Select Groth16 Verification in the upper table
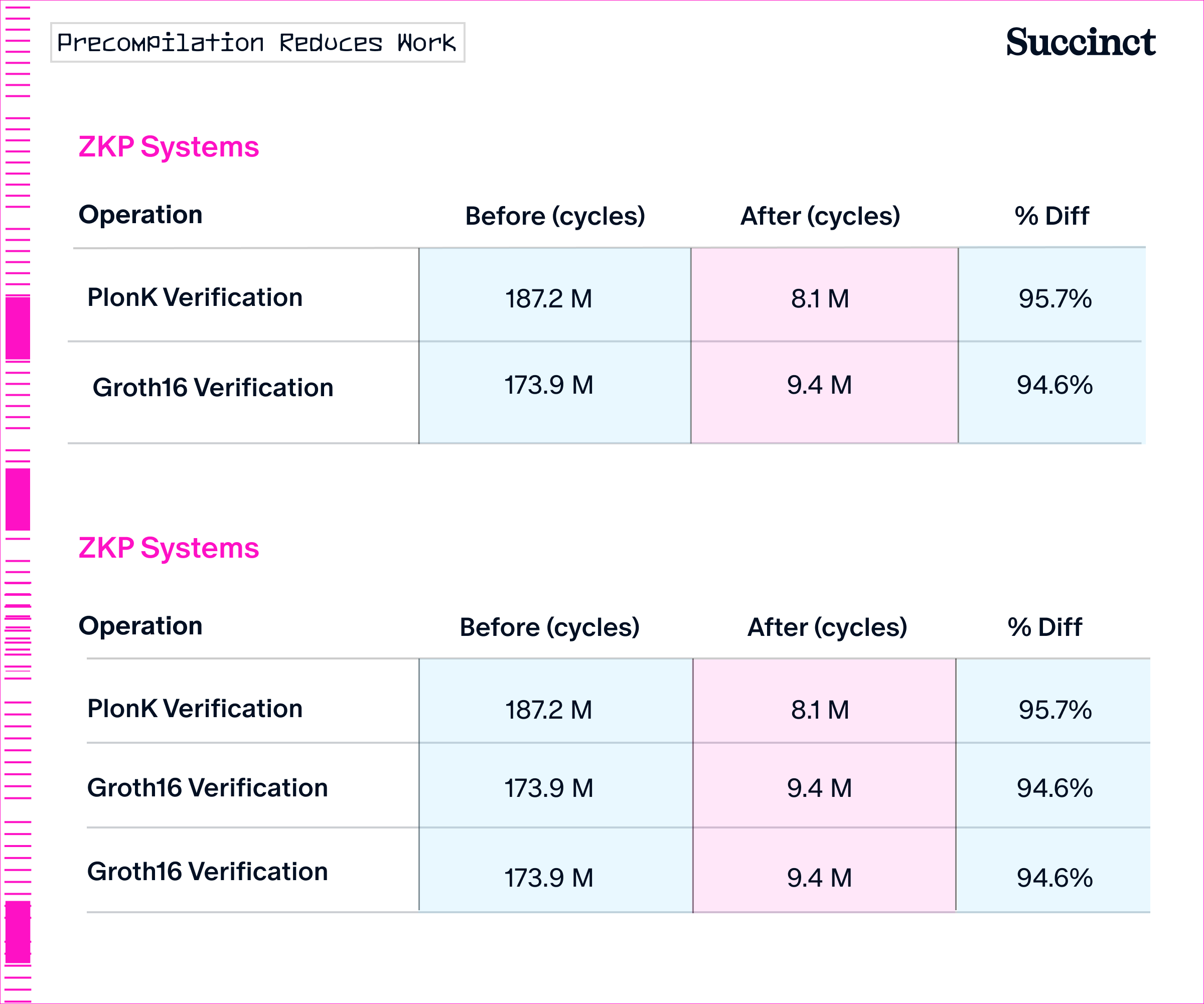The height and width of the screenshot is (1004, 1204). (x=213, y=387)
